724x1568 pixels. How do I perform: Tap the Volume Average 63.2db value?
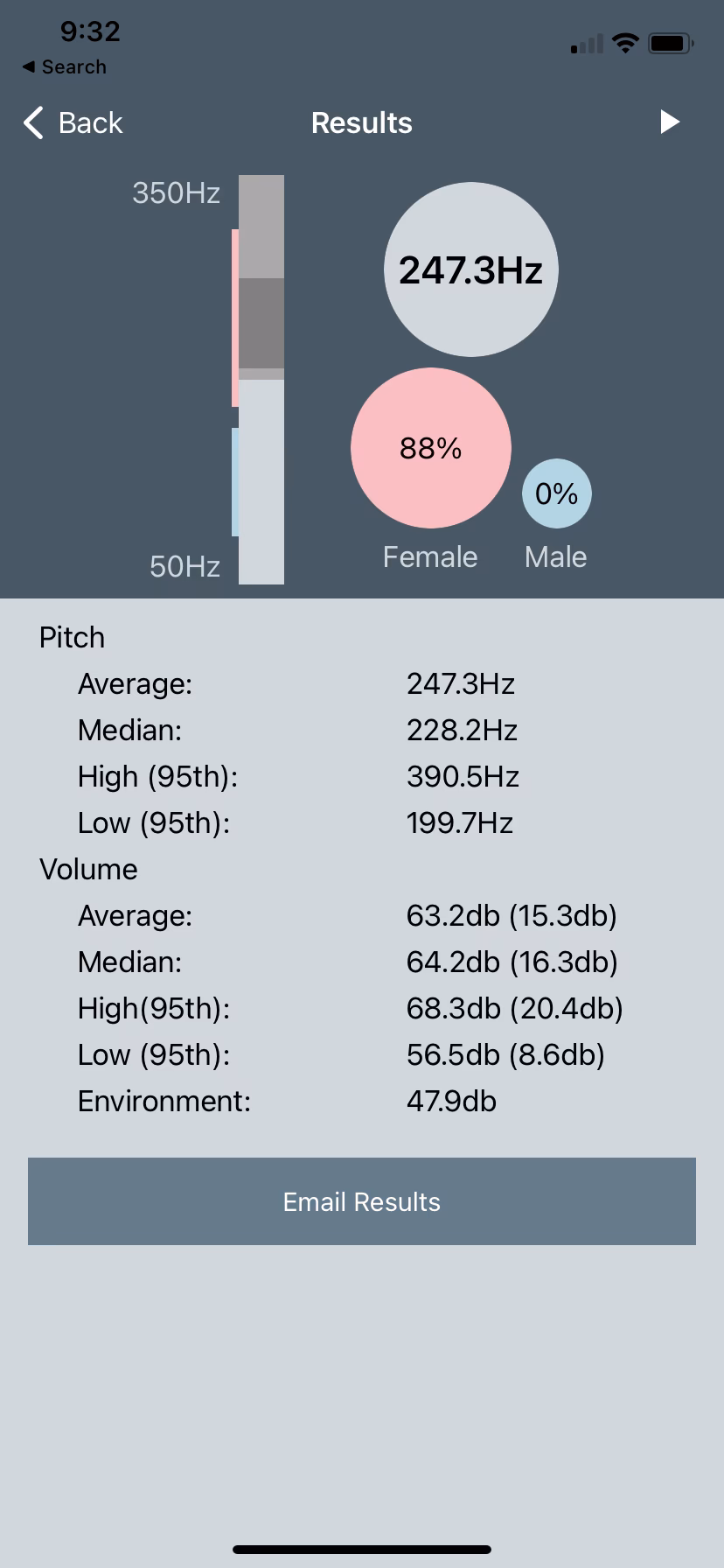tap(512, 915)
